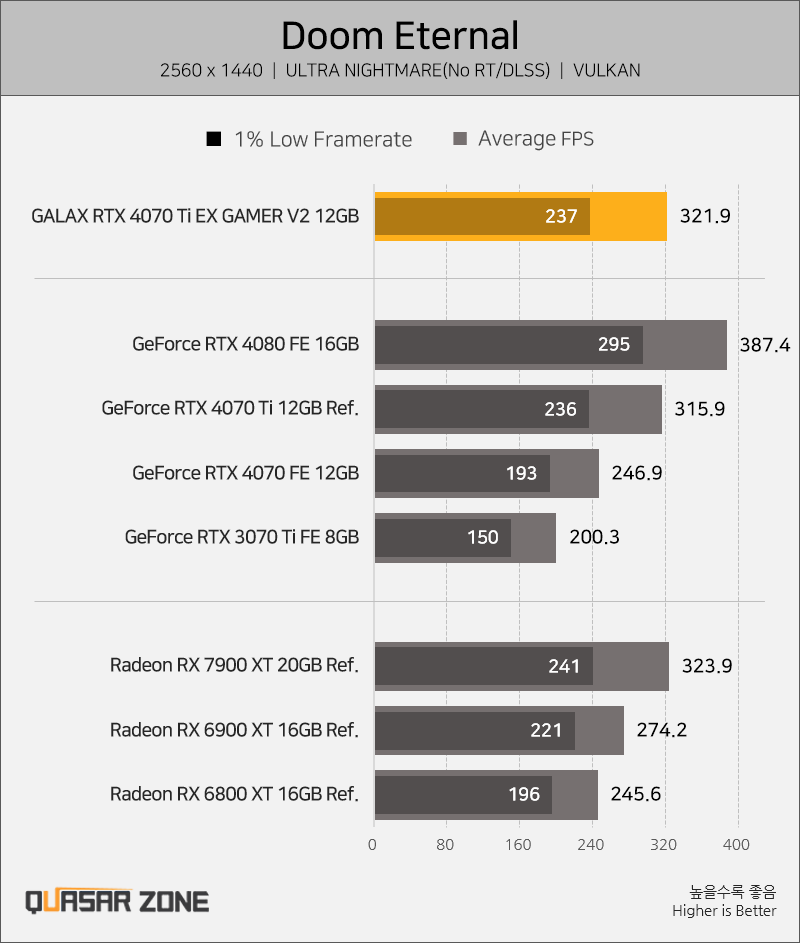Click the 237 value in the GALAX bar

(x=561, y=217)
